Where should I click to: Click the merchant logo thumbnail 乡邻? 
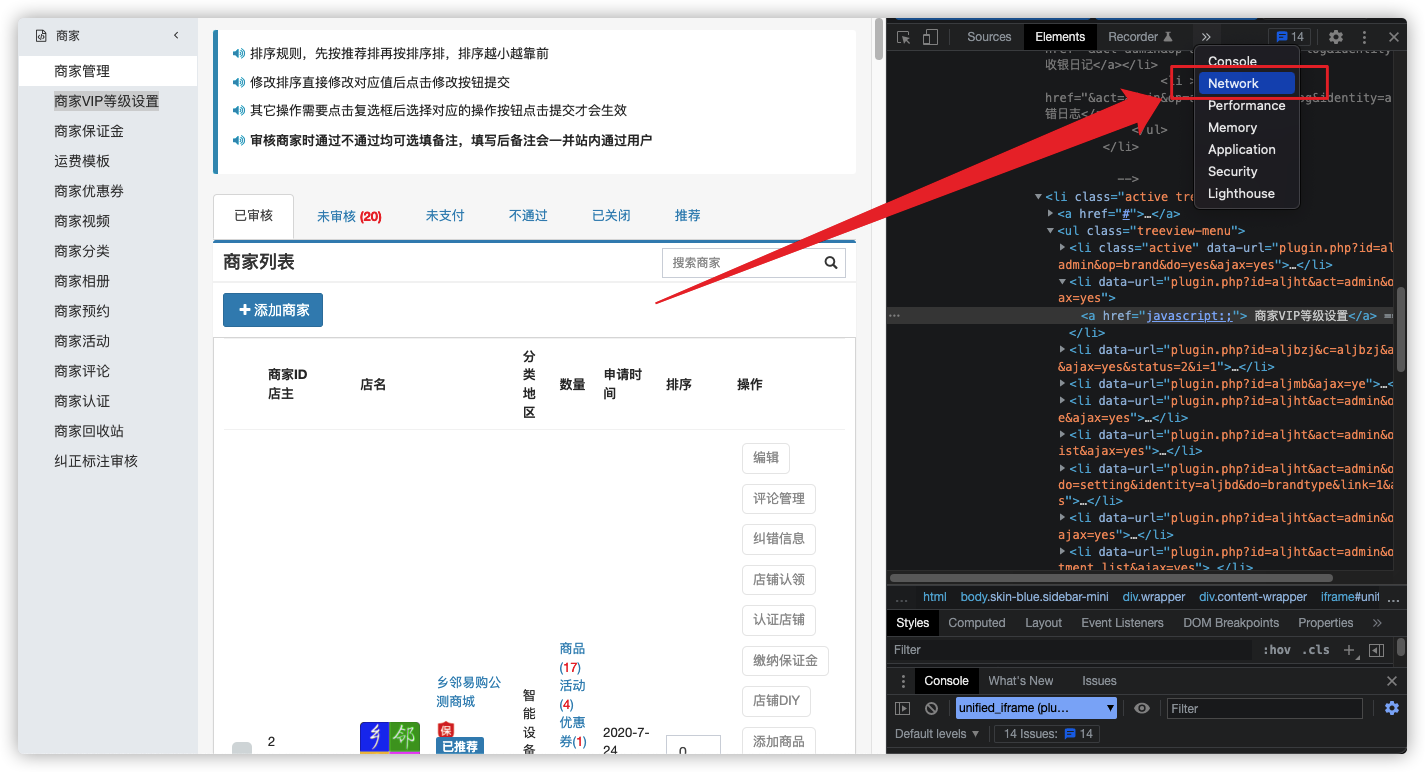pyautogui.click(x=390, y=737)
